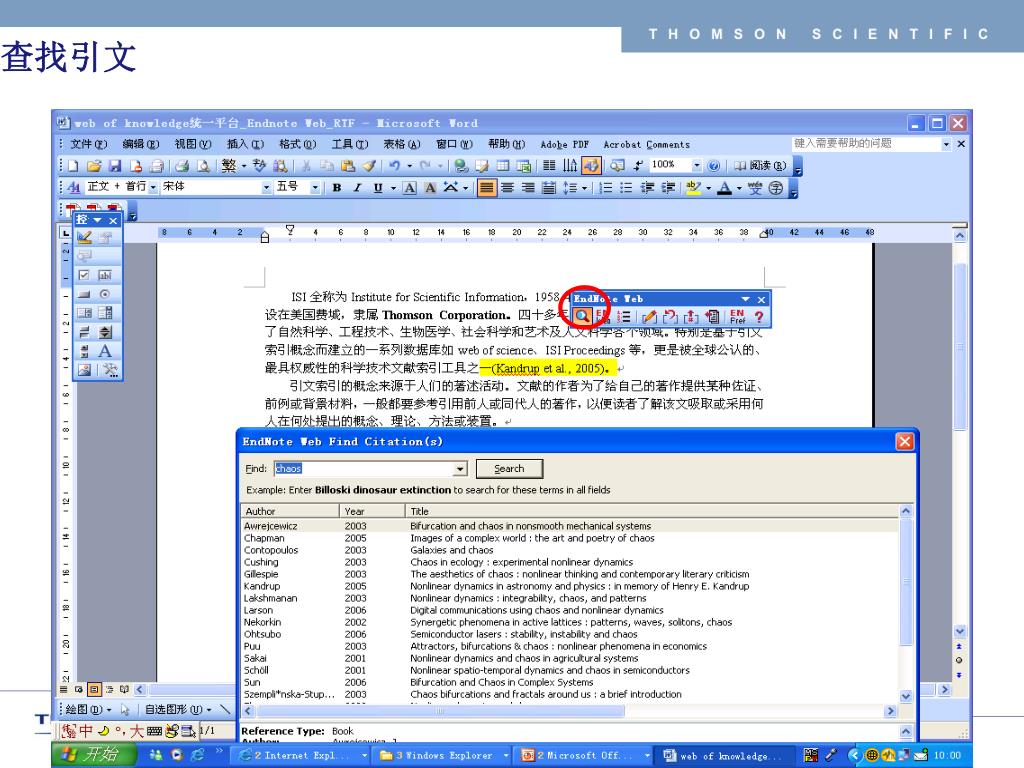
Task: Toggle right paragraph alignment
Action: 528,188
